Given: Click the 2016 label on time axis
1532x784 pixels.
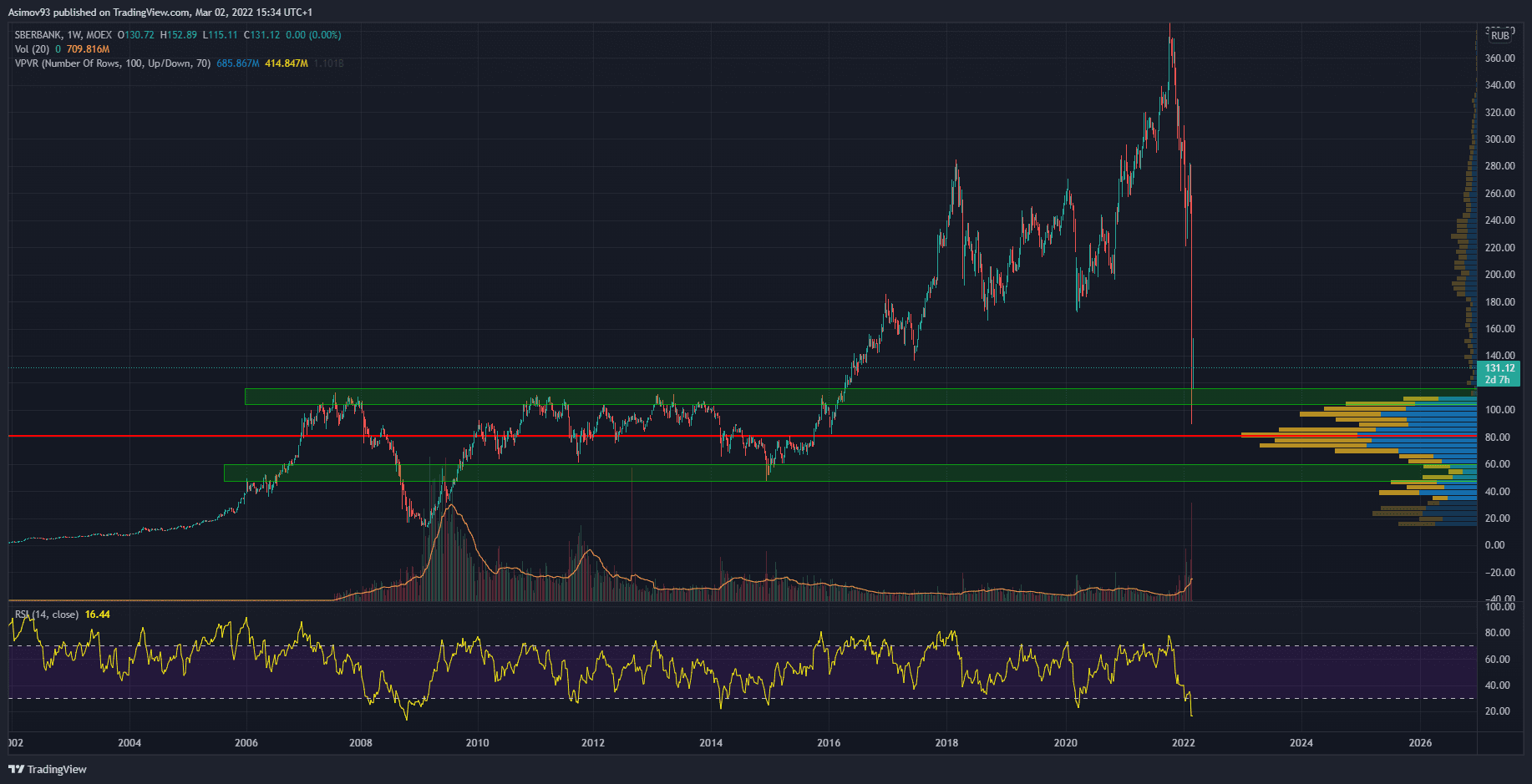Looking at the screenshot, I should point(829,742).
